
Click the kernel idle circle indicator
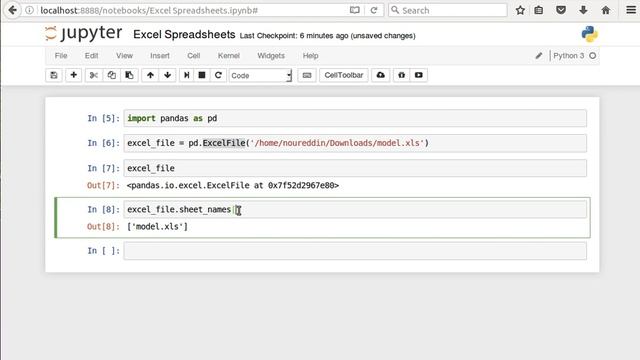(593, 56)
